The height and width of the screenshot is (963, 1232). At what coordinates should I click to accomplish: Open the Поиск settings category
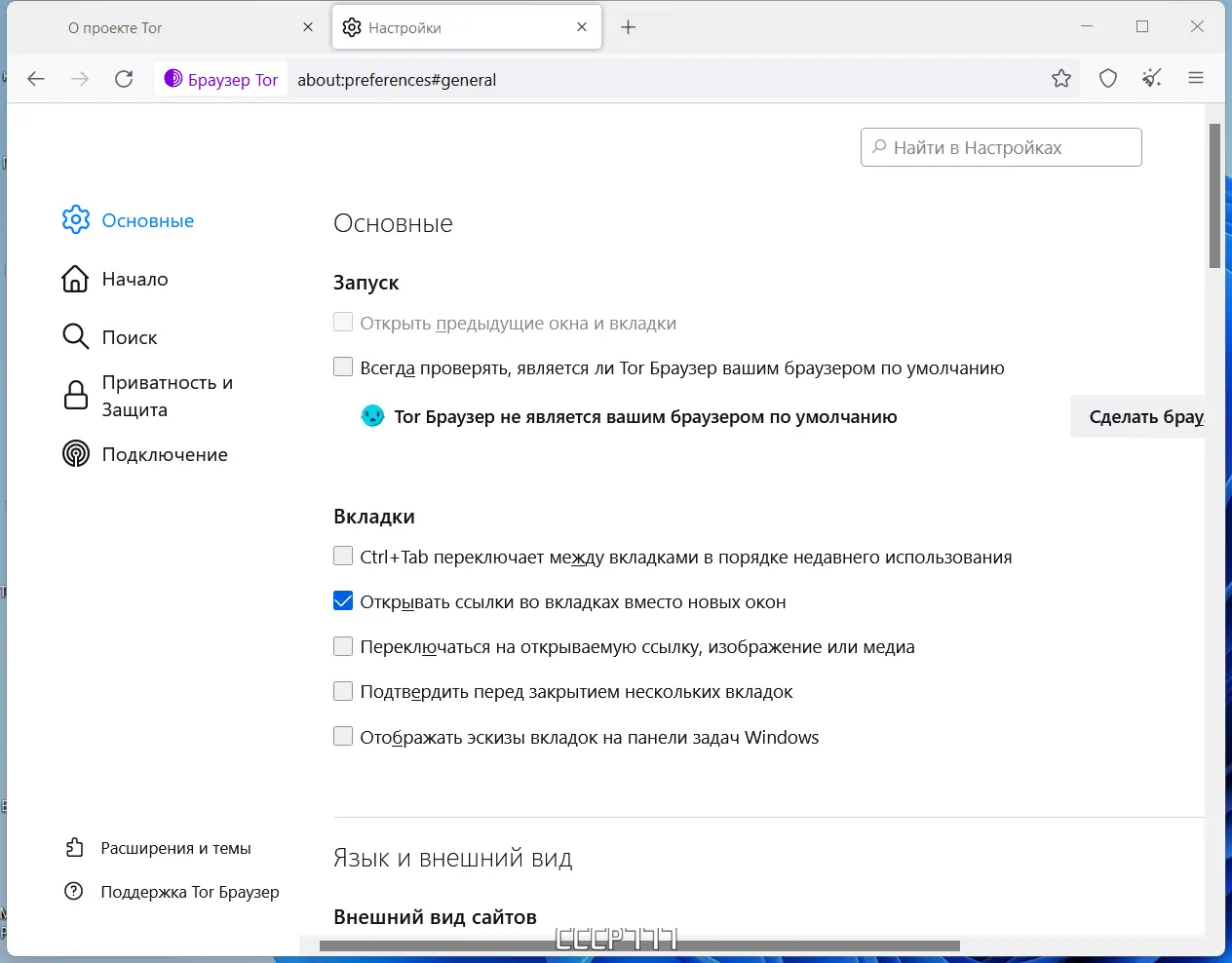tap(130, 337)
